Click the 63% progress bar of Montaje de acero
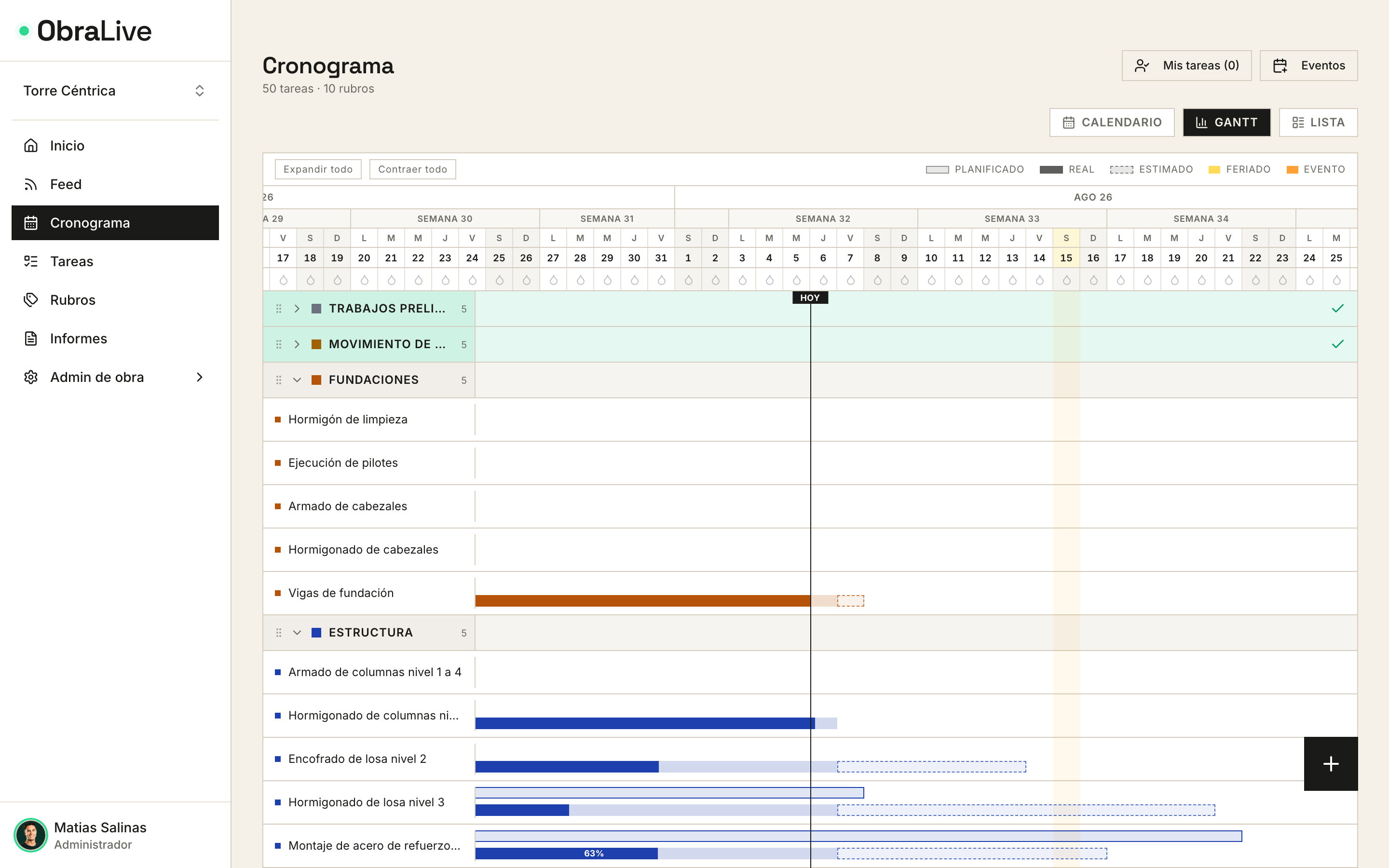This screenshot has width=1389, height=868. 567,854
